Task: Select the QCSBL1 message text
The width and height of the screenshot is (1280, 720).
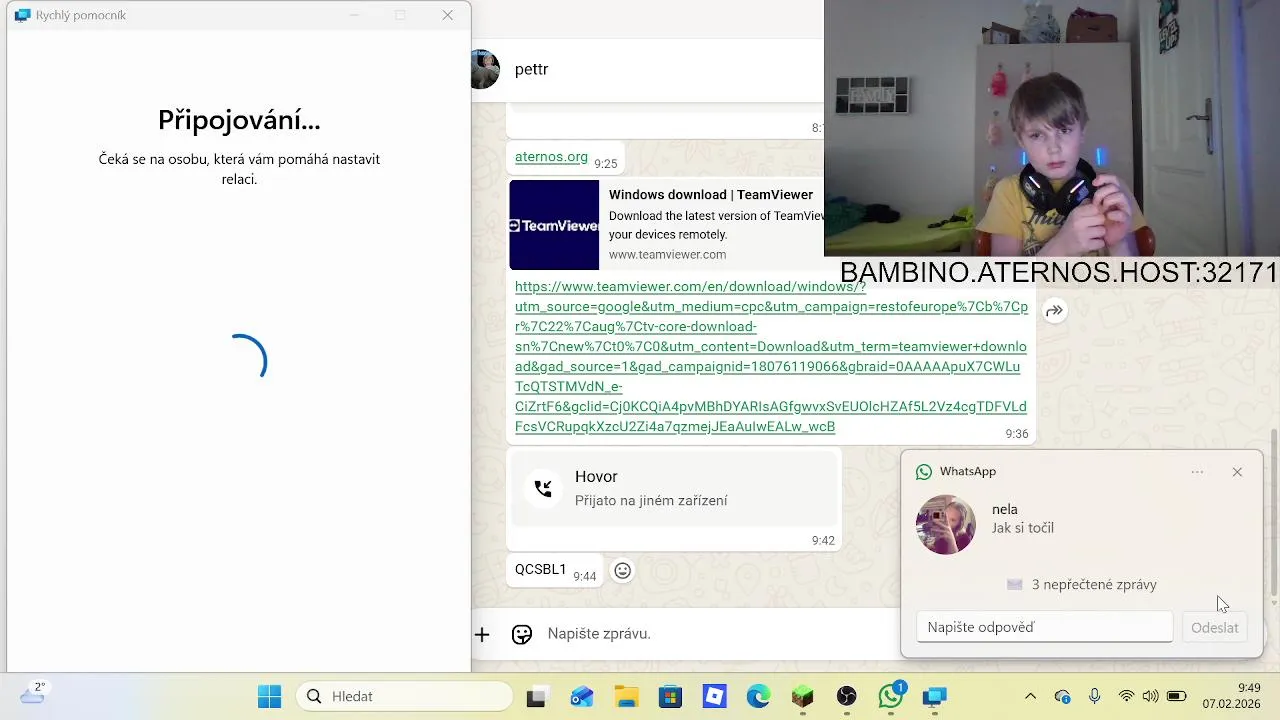Action: (540, 569)
